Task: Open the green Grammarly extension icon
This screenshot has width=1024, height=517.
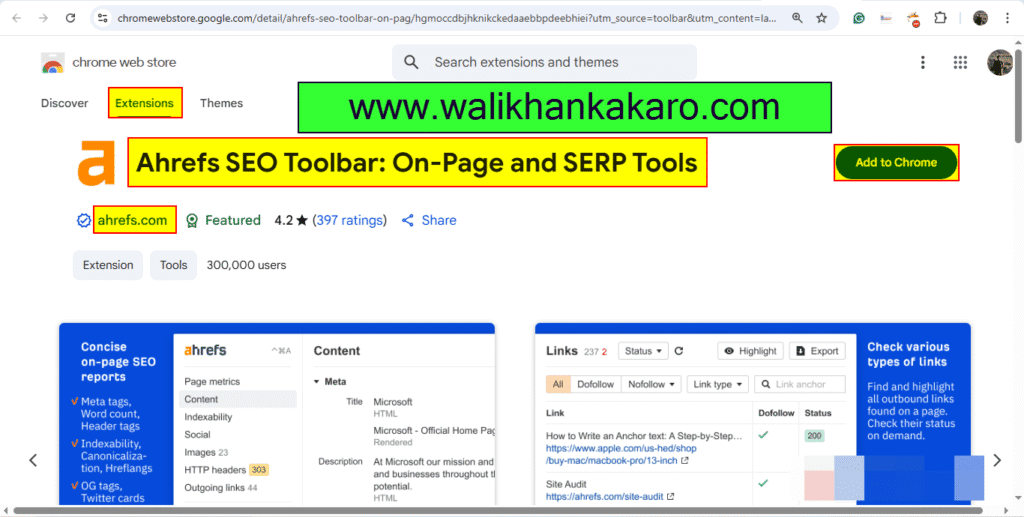Action: point(859,18)
